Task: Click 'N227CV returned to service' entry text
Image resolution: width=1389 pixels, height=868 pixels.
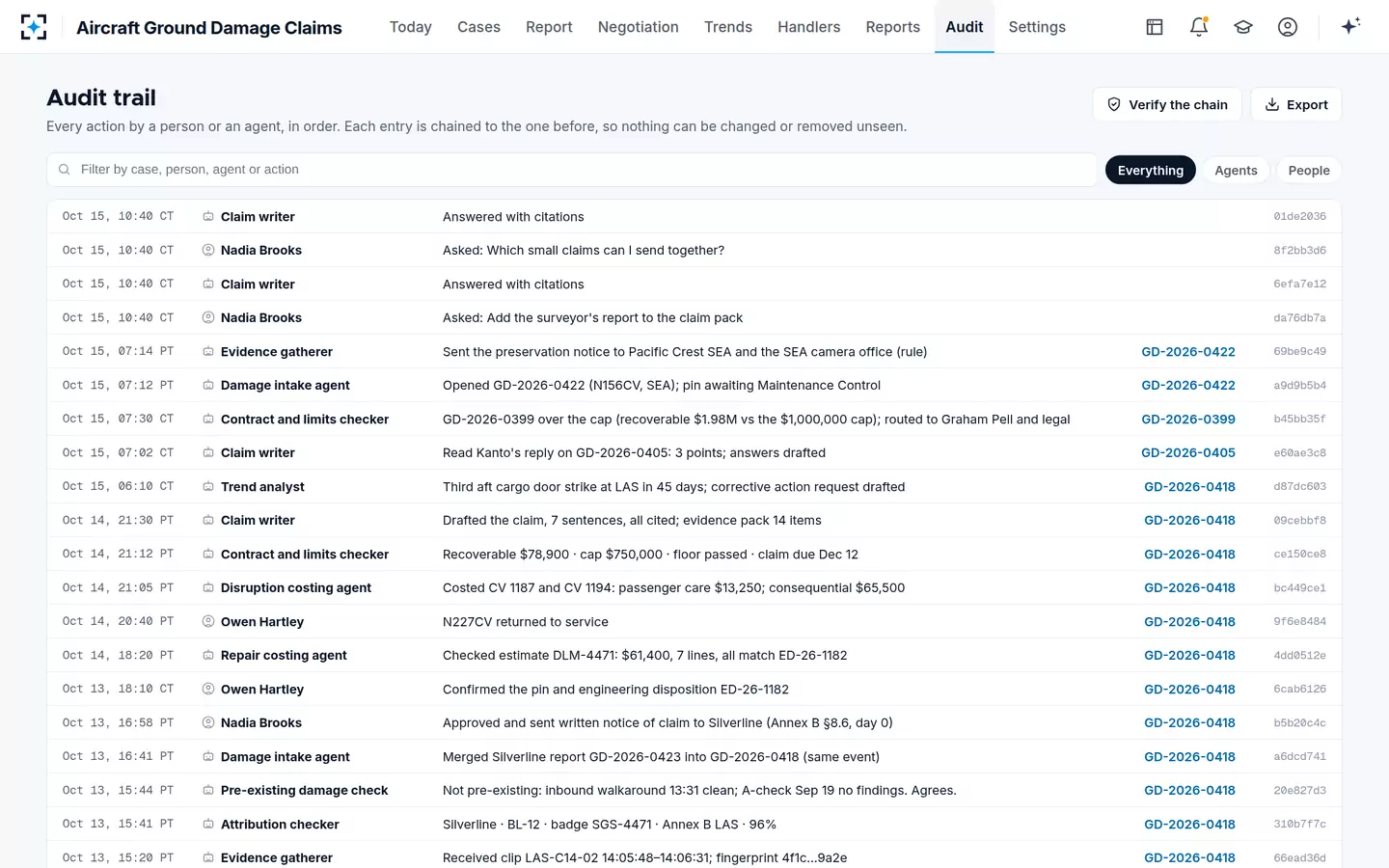Action: click(x=526, y=622)
